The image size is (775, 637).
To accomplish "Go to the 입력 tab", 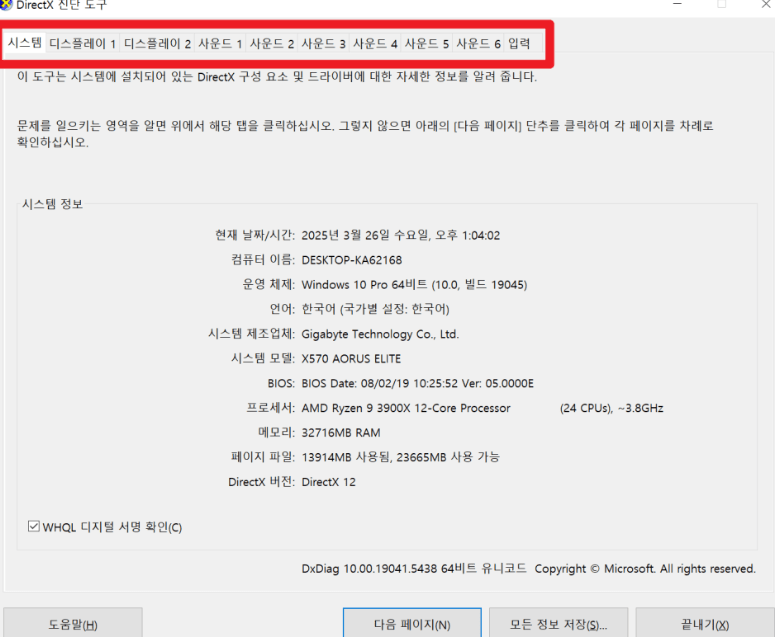I will tap(519, 43).
